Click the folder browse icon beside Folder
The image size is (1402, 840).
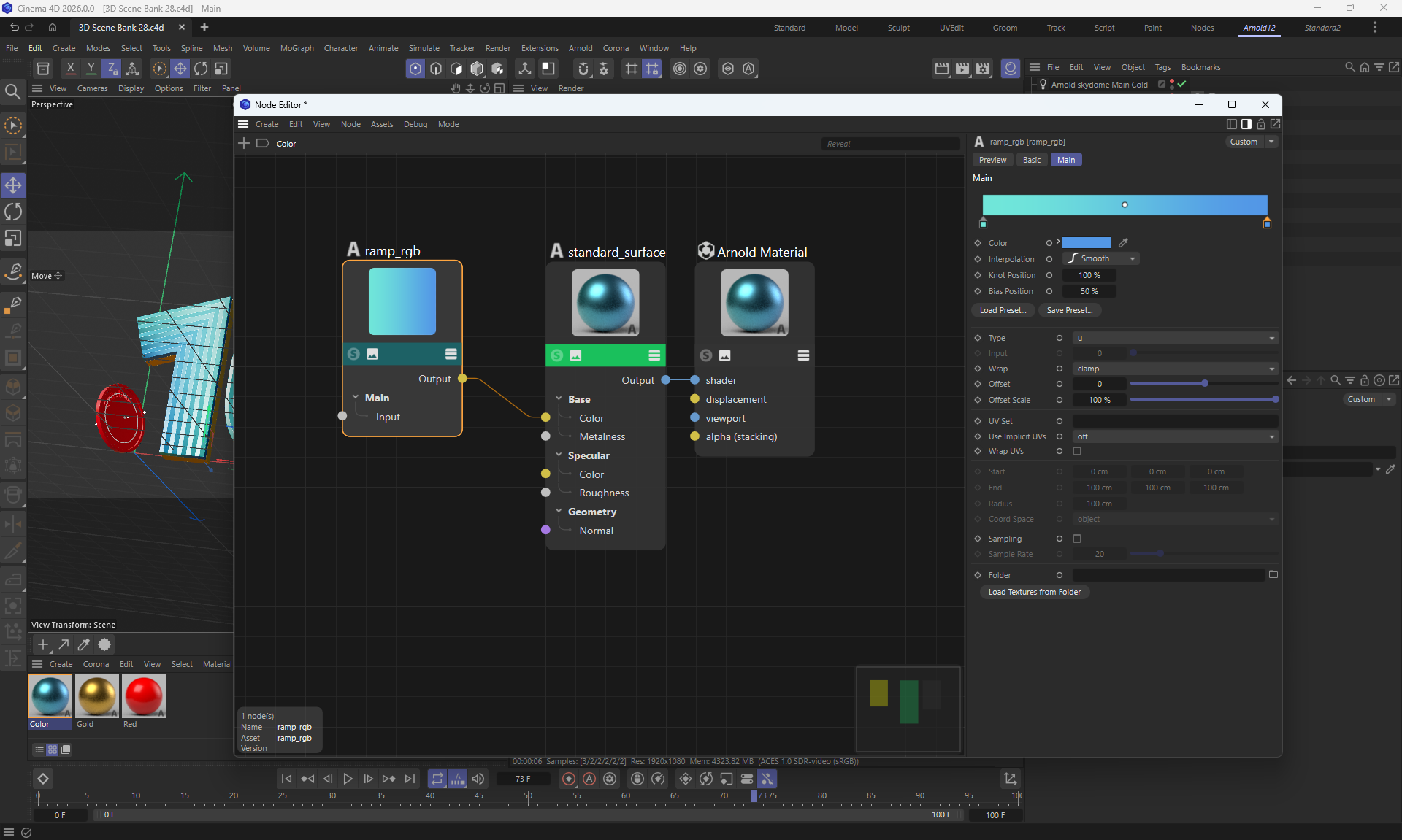coord(1273,575)
